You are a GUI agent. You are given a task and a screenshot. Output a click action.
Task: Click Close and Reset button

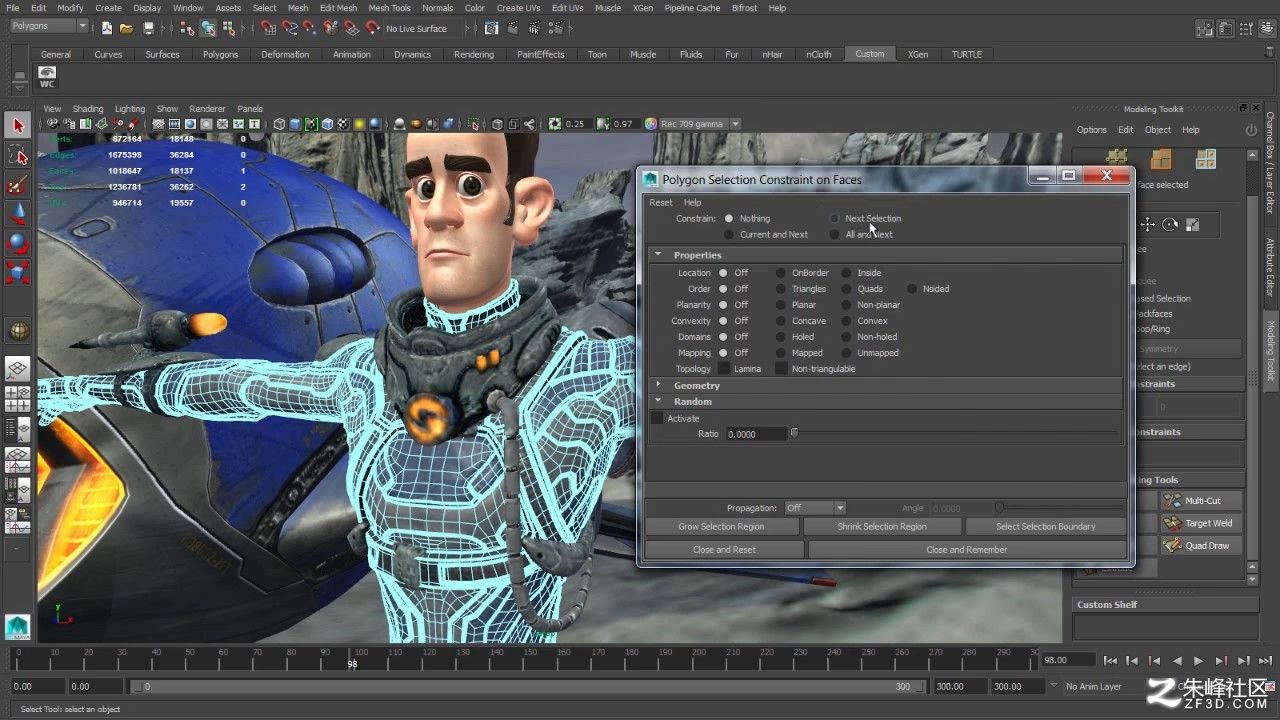[x=724, y=549]
